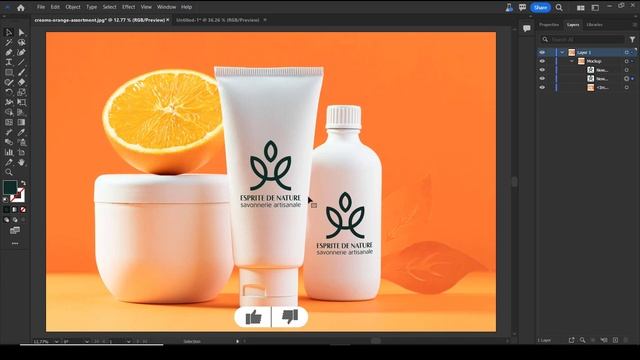Open the Window menu

point(167,7)
